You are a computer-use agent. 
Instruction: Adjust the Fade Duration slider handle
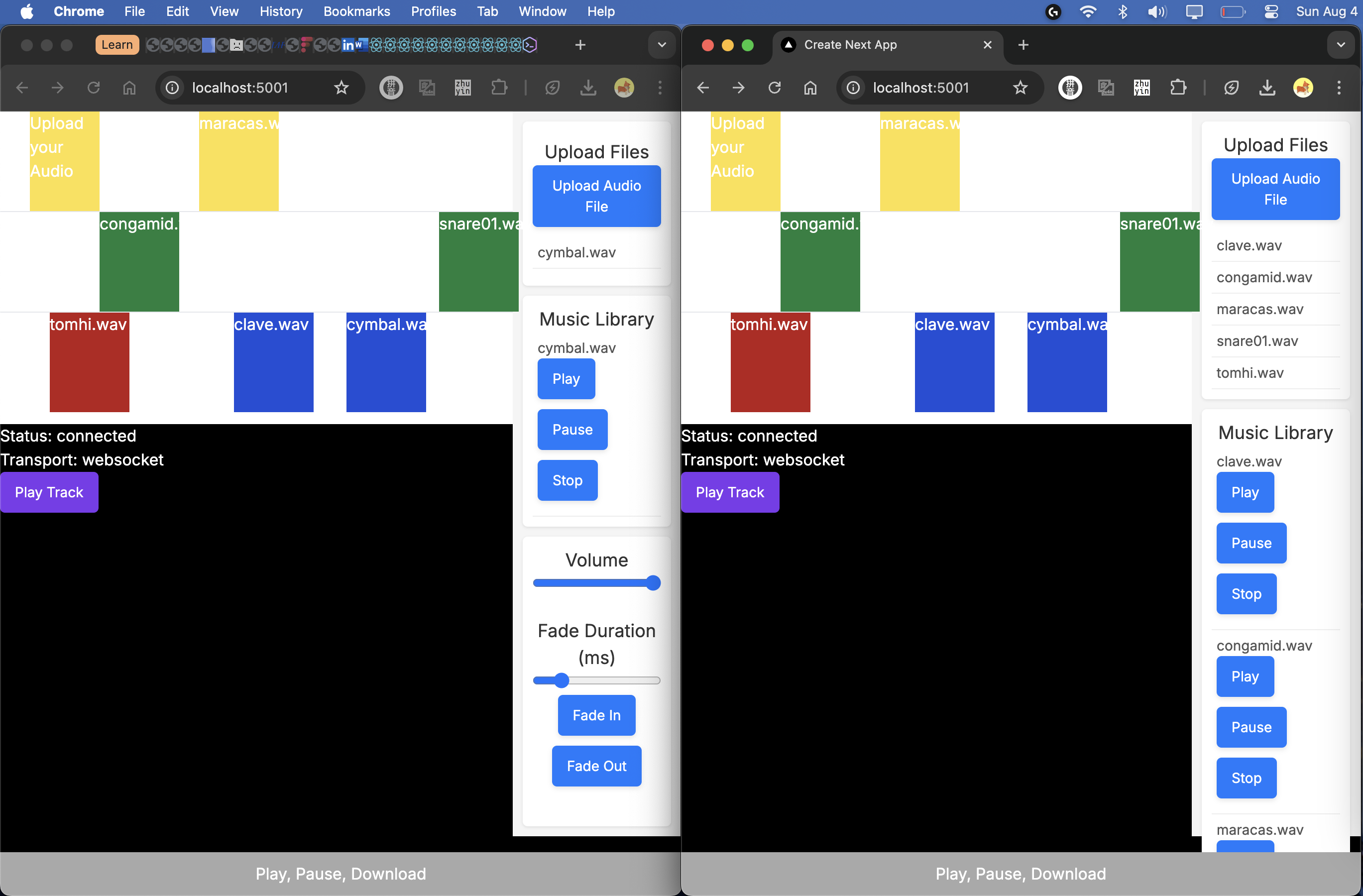[x=561, y=680]
